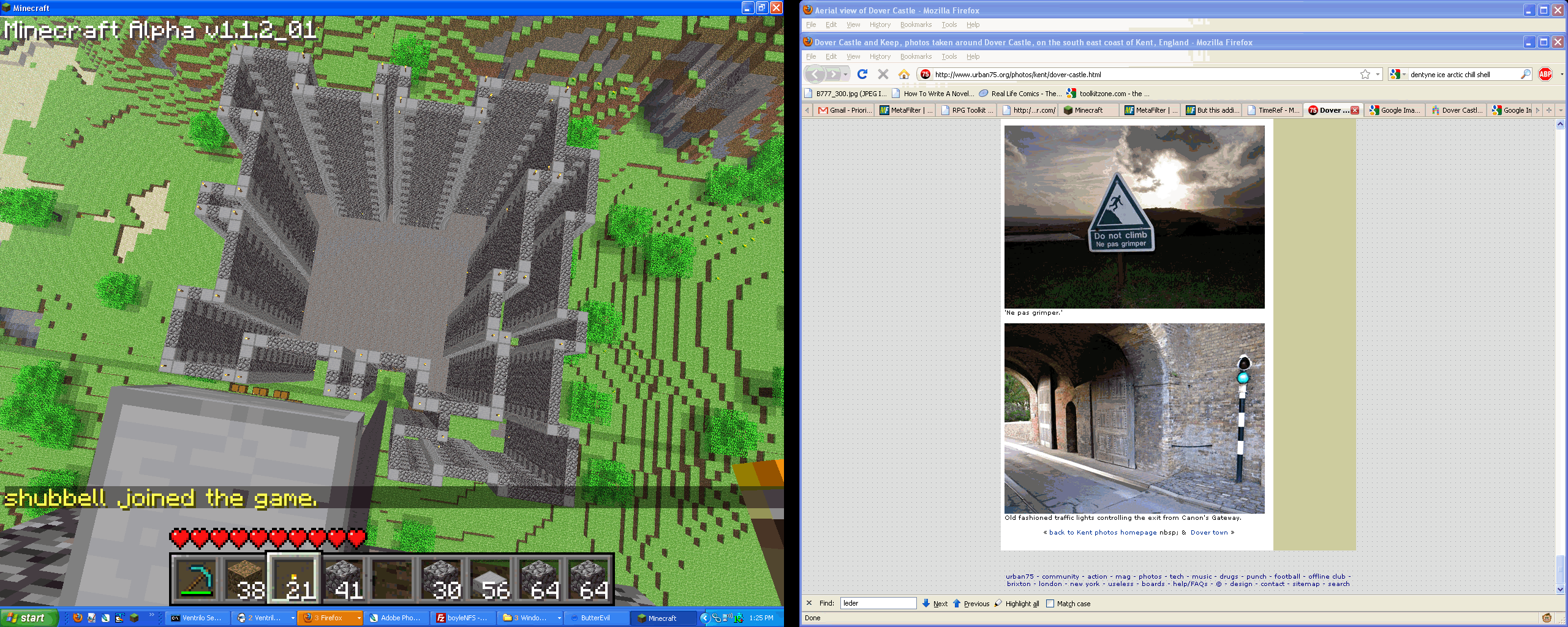The width and height of the screenshot is (1568, 627).
Task: Click the urban75 site favicon in address bar
Action: pyautogui.click(x=925, y=74)
